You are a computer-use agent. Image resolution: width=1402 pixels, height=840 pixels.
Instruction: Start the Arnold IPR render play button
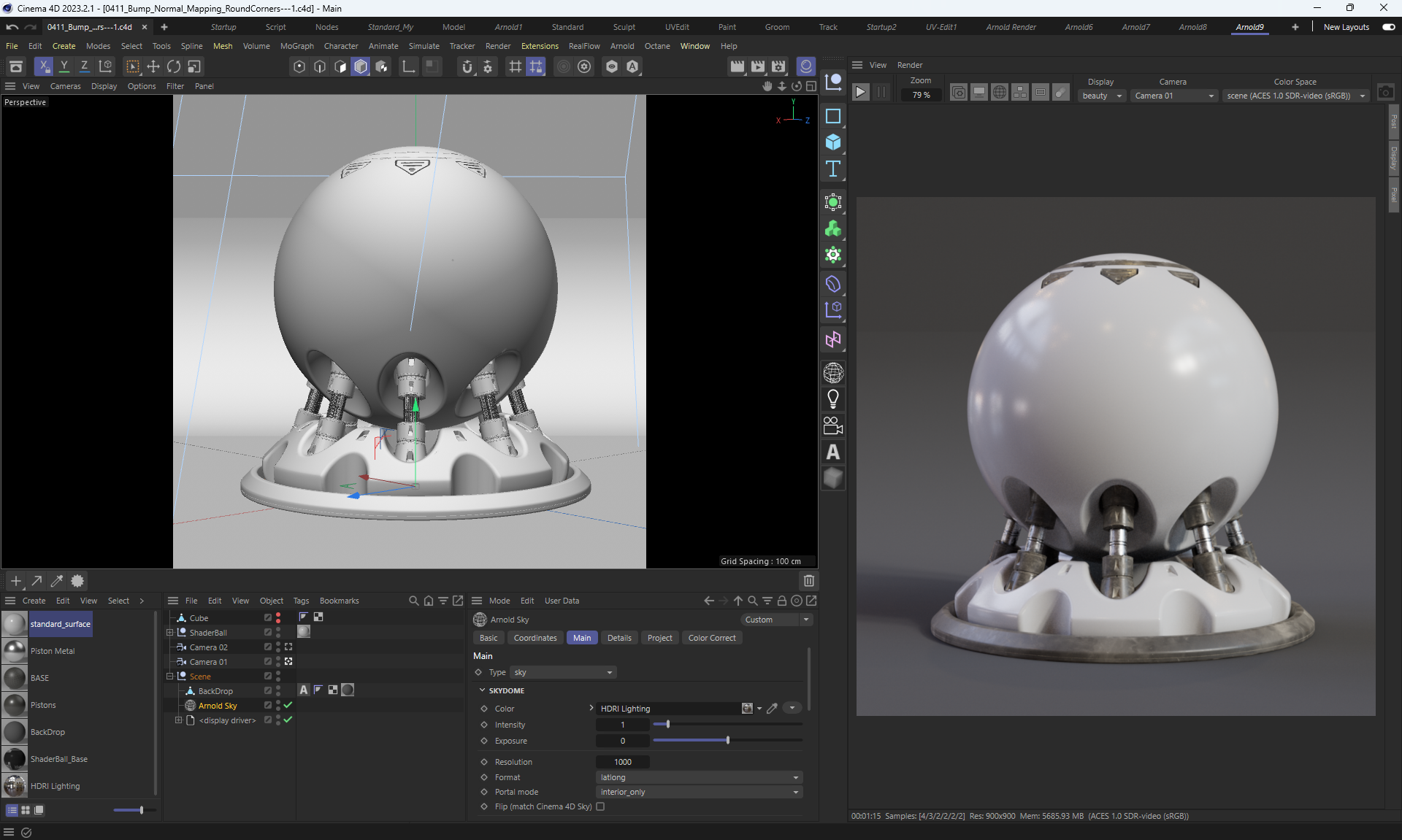point(861,92)
